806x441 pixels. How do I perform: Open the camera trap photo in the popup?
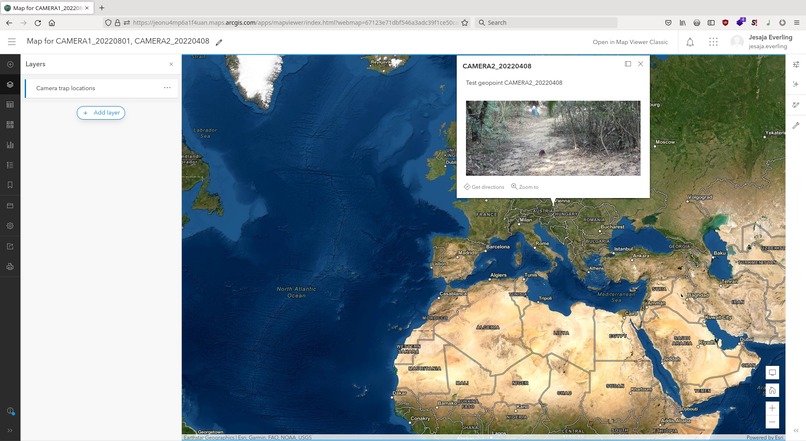[x=553, y=138]
